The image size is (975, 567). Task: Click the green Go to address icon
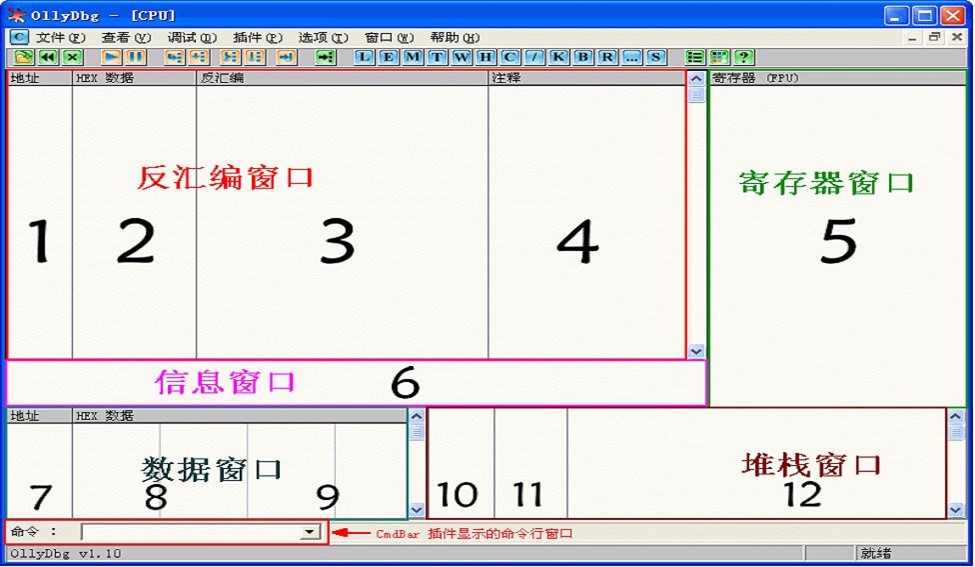click(x=325, y=57)
